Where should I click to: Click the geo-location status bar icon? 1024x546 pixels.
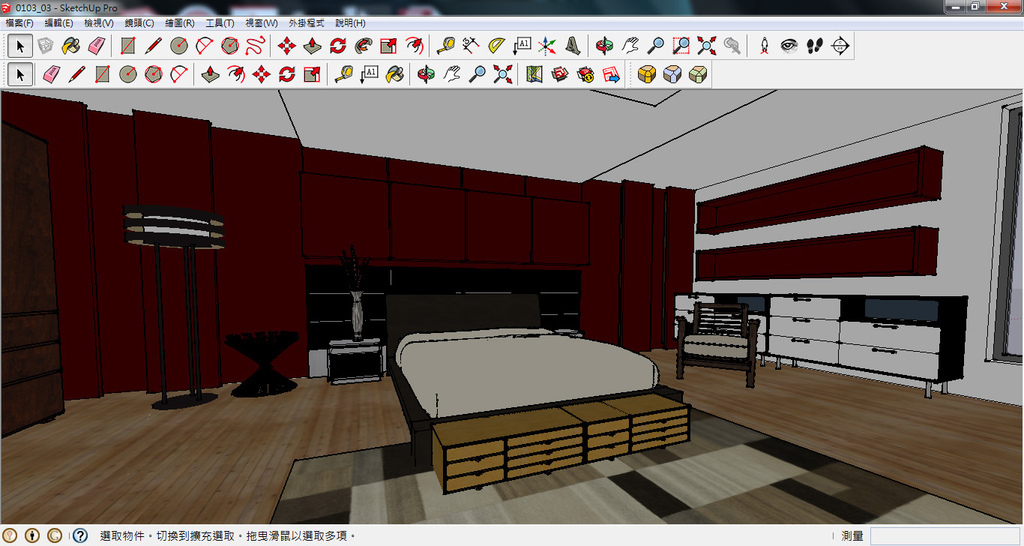coord(10,536)
